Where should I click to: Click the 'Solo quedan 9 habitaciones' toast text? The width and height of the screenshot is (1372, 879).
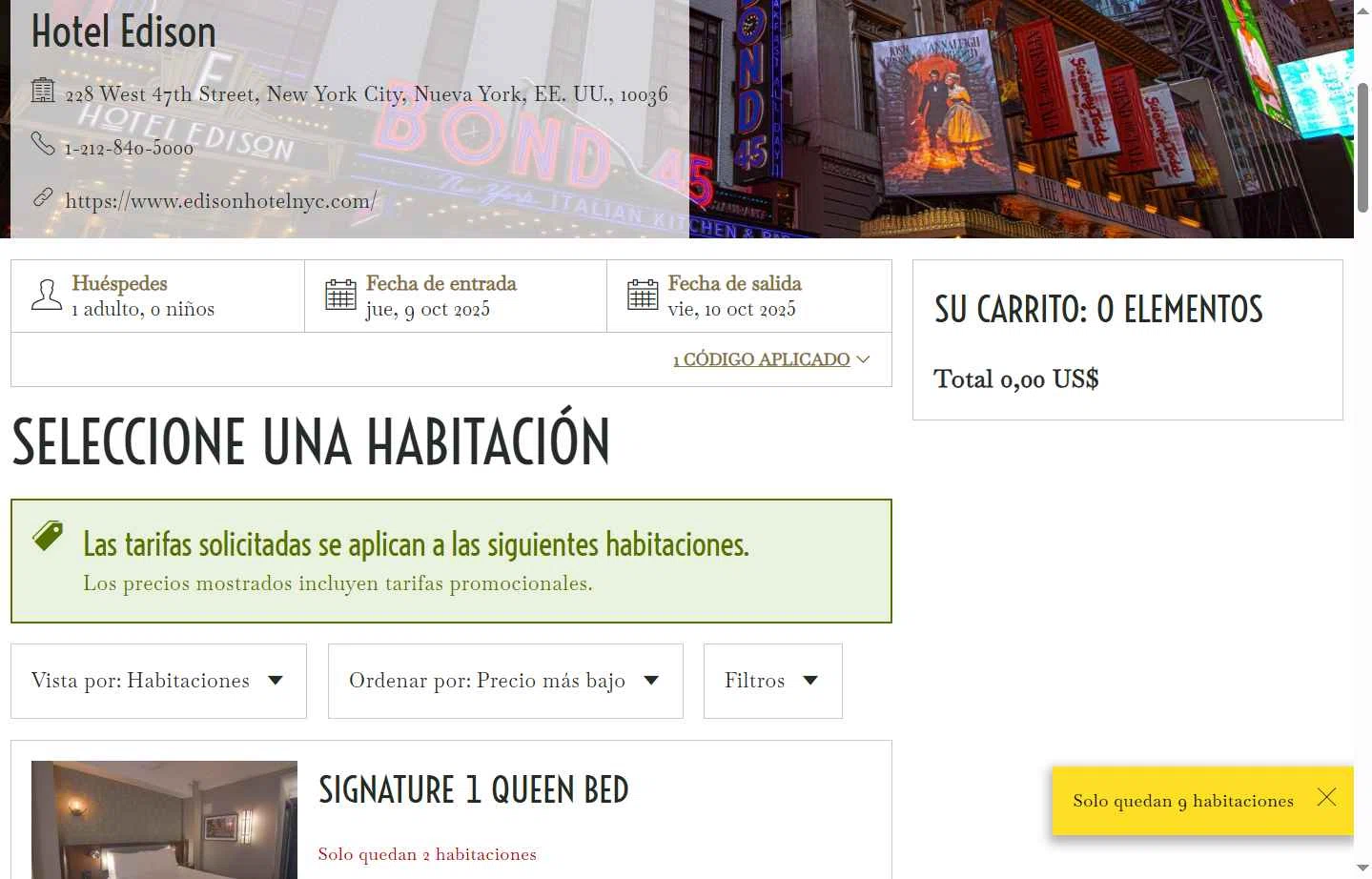coord(1183,801)
